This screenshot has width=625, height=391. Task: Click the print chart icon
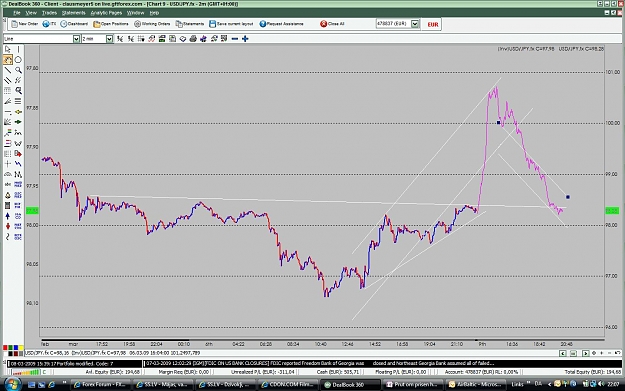point(193,39)
